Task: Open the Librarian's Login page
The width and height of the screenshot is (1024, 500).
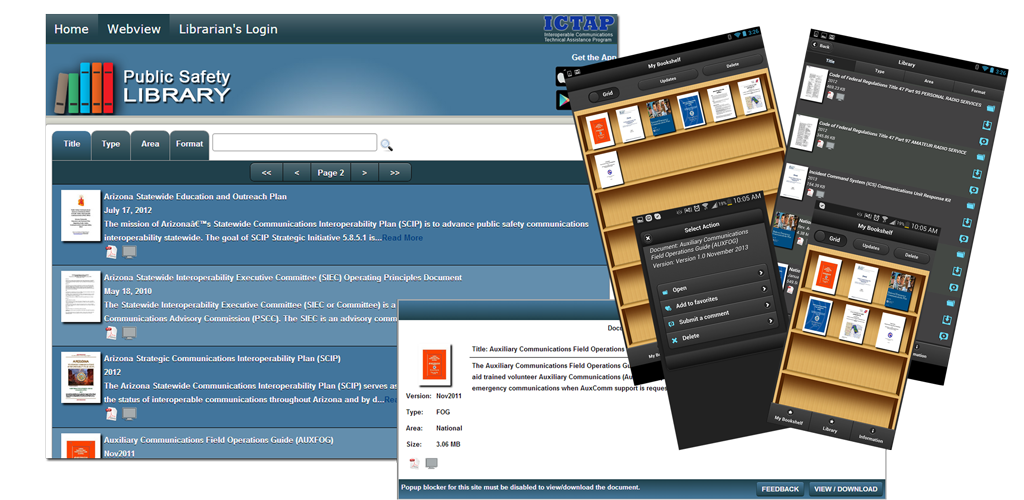Action: pyautogui.click(x=228, y=29)
